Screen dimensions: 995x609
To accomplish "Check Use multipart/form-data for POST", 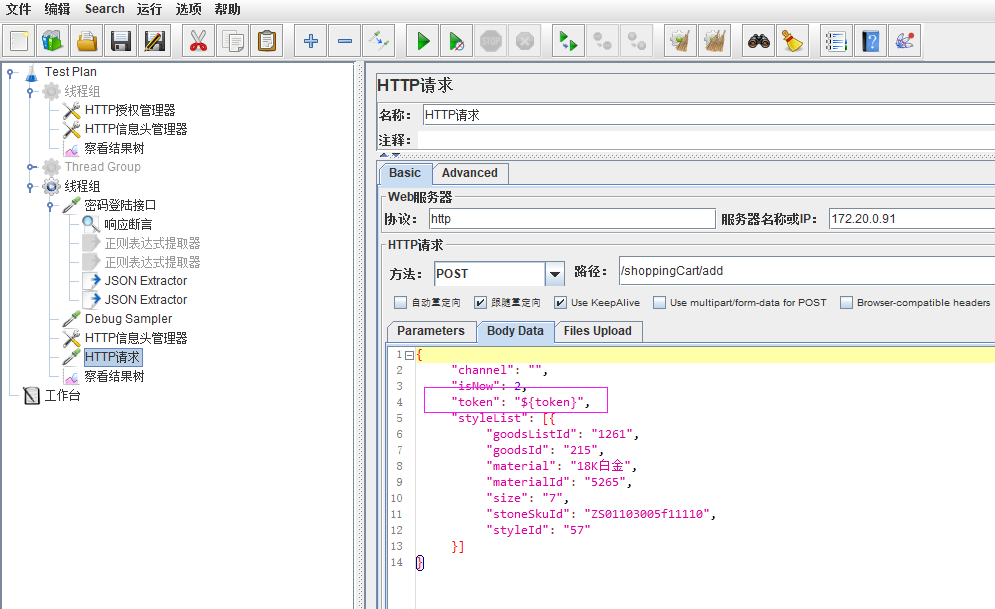I will [659, 302].
